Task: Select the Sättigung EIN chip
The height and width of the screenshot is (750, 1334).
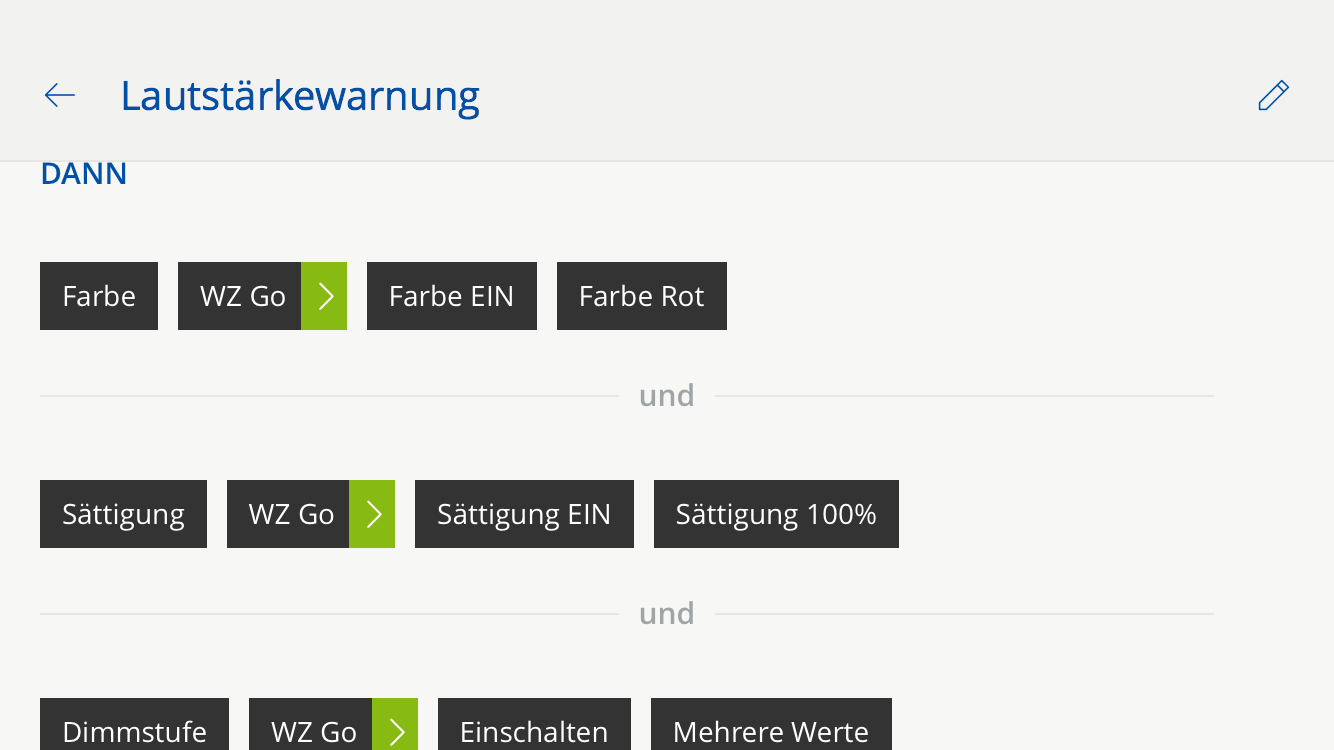Action: (524, 514)
